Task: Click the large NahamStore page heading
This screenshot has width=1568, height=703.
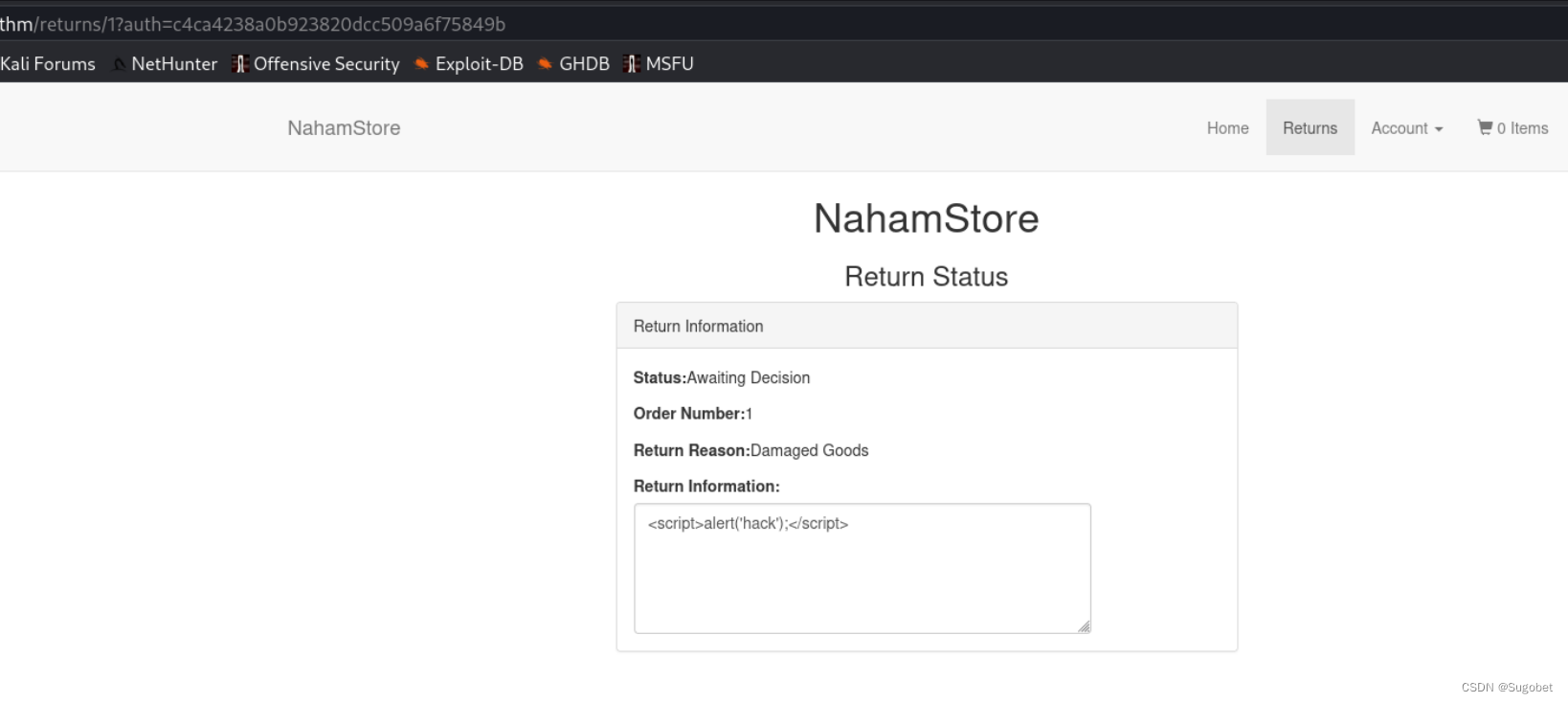Action: (x=927, y=219)
